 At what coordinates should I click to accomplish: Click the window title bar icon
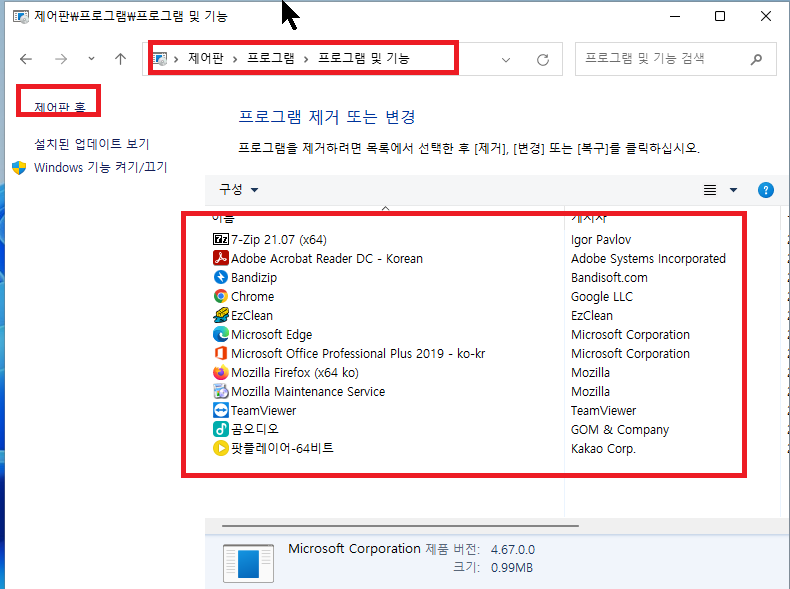[21, 17]
